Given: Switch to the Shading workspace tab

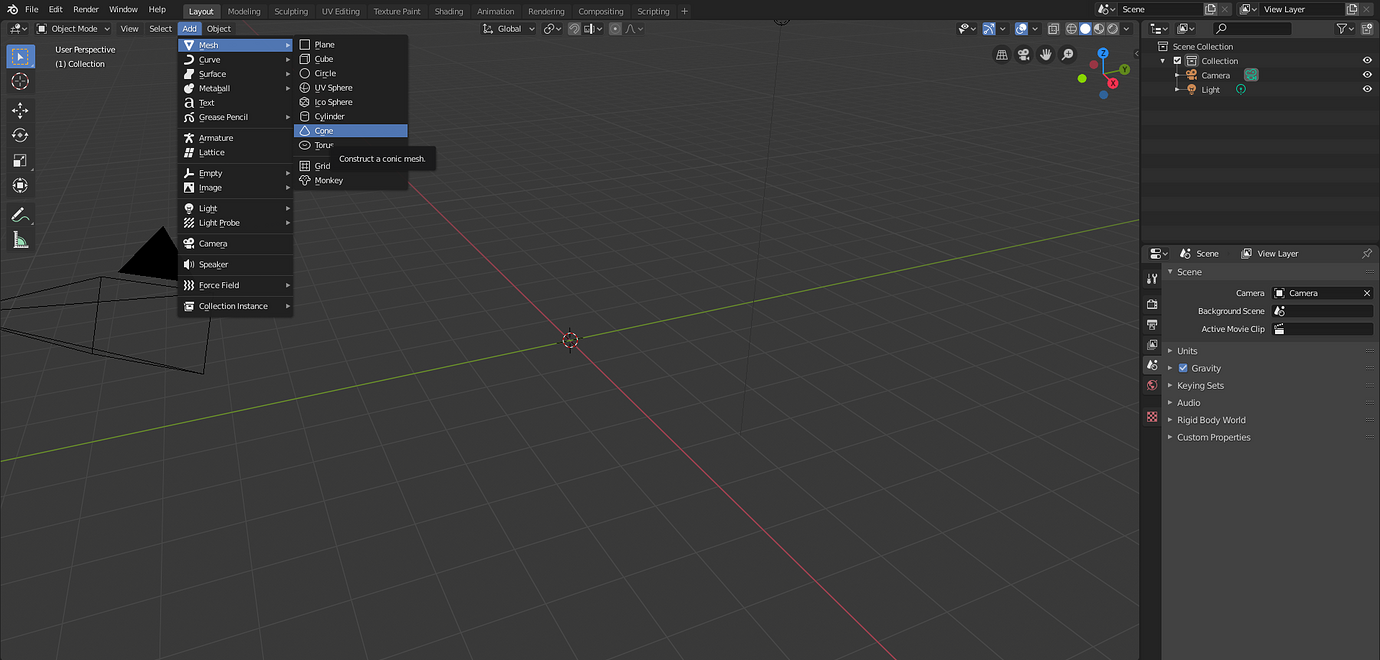Looking at the screenshot, I should 448,11.
